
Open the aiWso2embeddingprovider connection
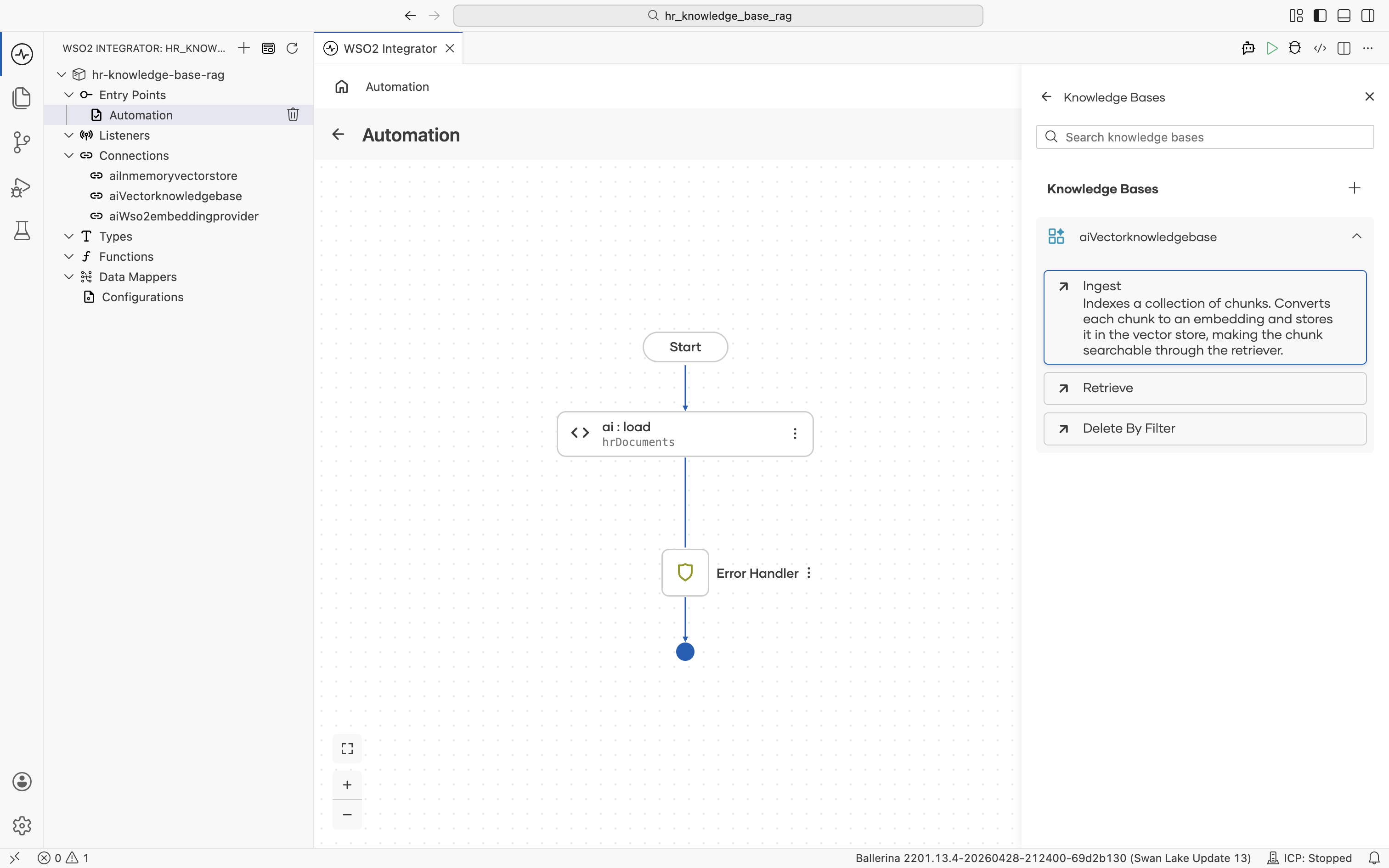(179, 216)
